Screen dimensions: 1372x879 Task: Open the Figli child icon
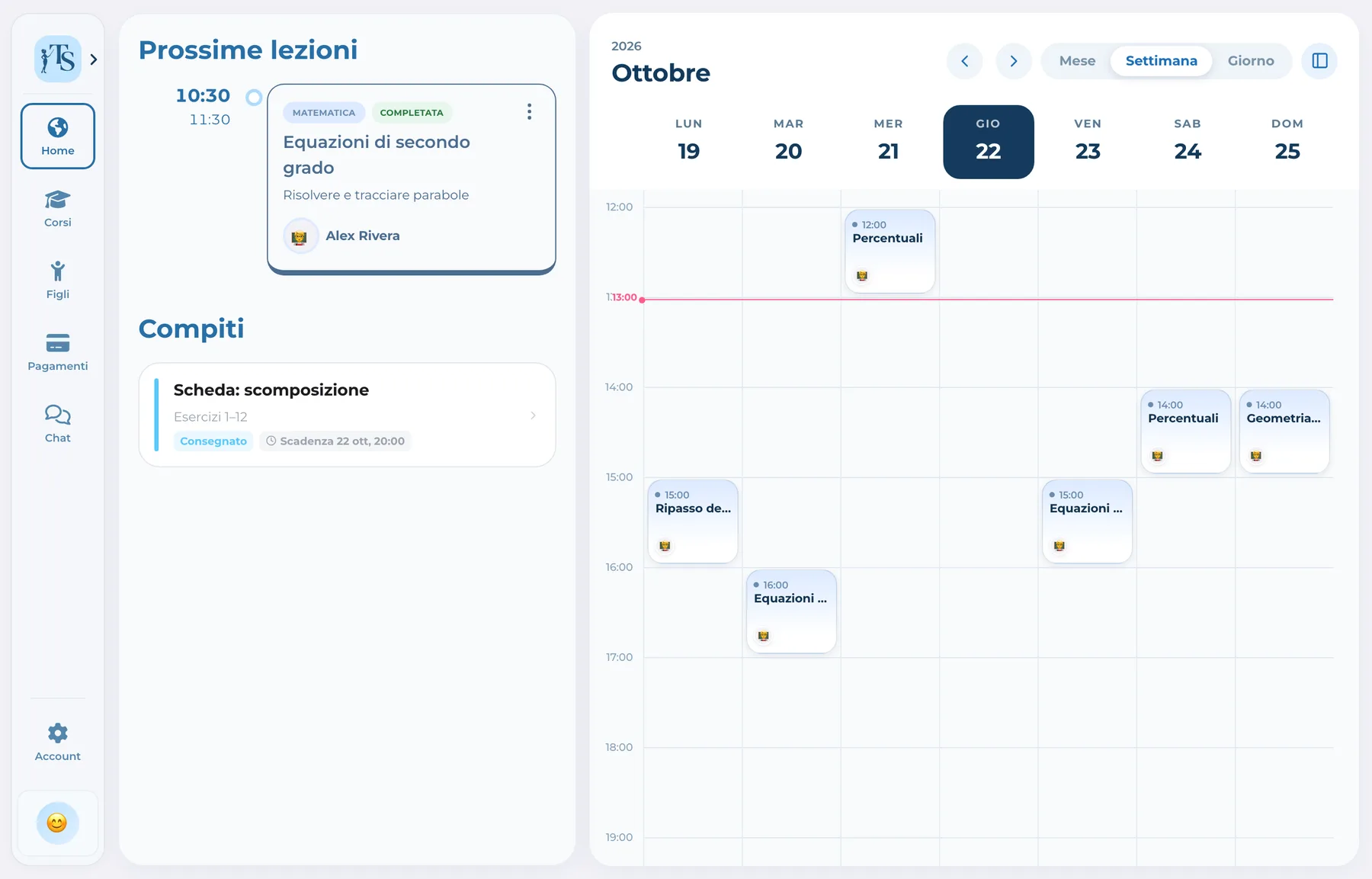coord(58,271)
